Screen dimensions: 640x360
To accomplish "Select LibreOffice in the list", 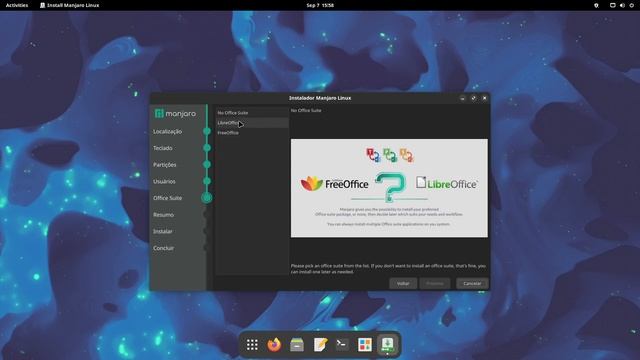I will [252, 123].
